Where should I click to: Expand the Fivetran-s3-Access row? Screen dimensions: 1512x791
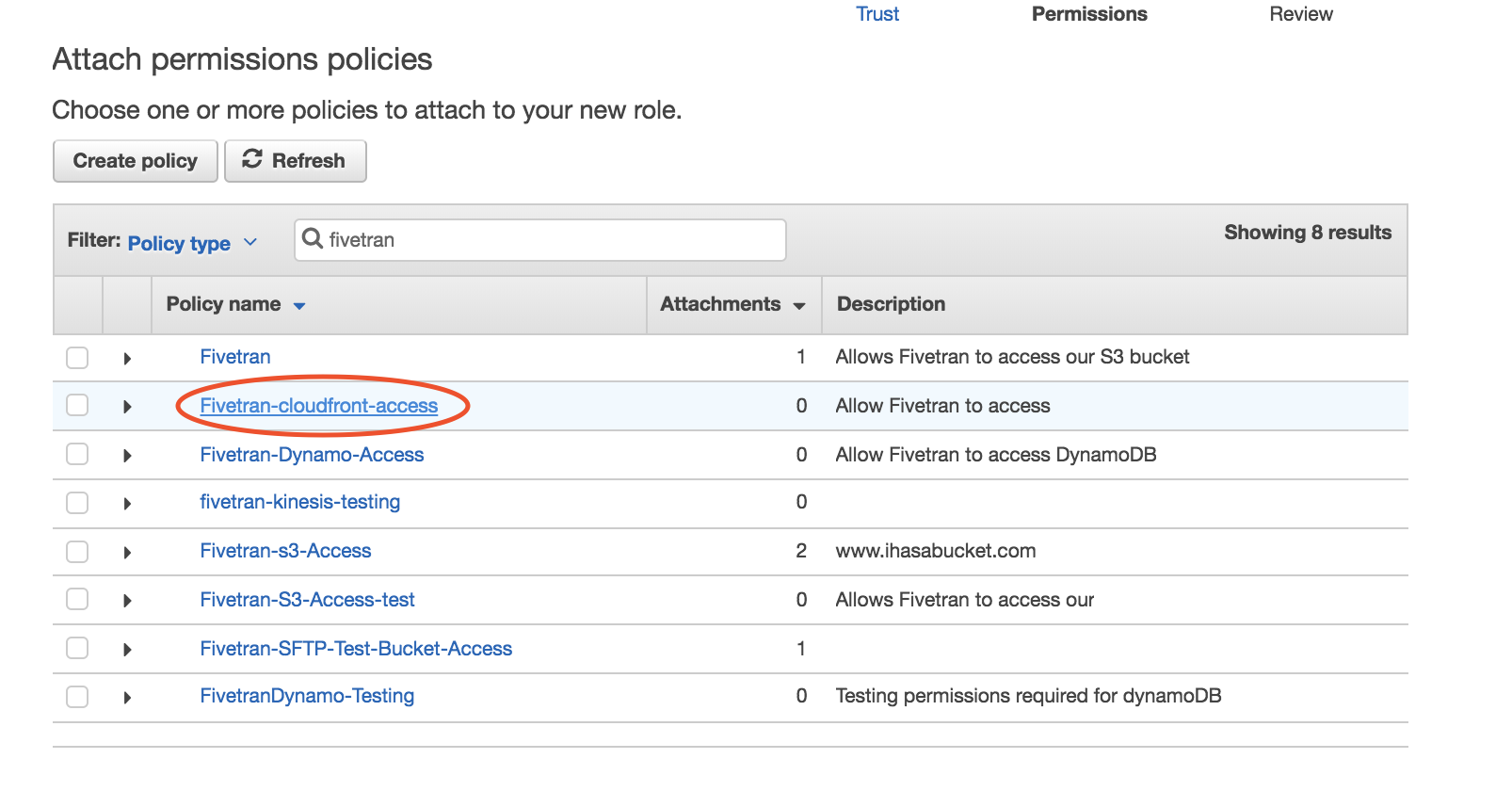tap(127, 553)
